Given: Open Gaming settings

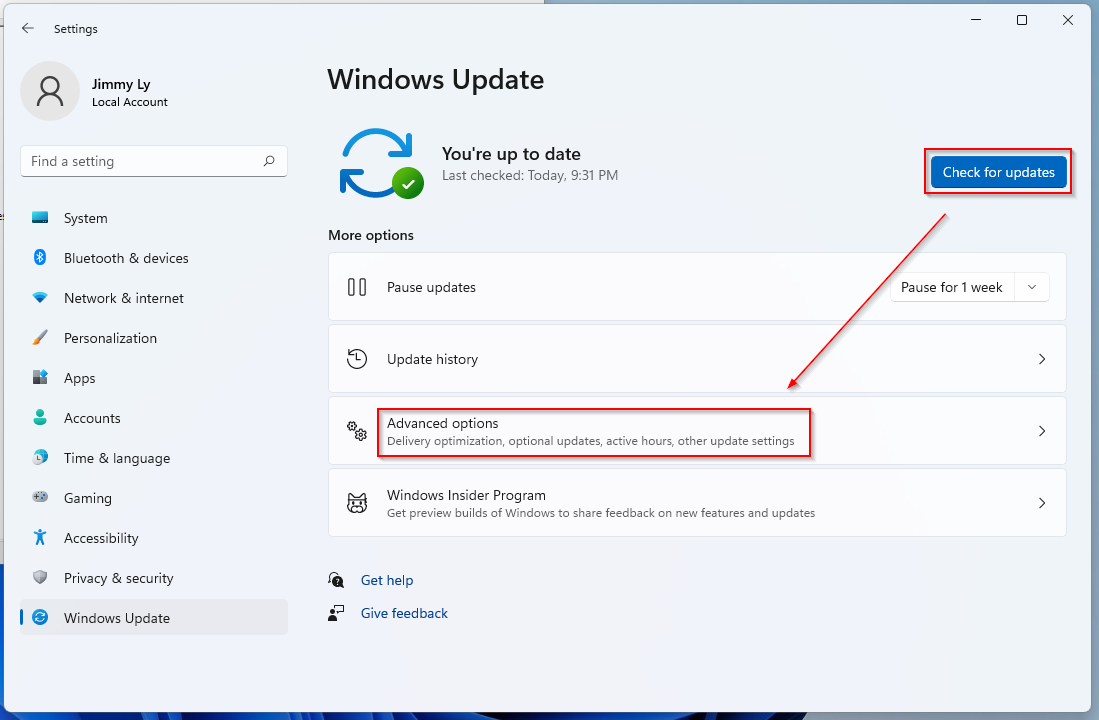Looking at the screenshot, I should 153,497.
